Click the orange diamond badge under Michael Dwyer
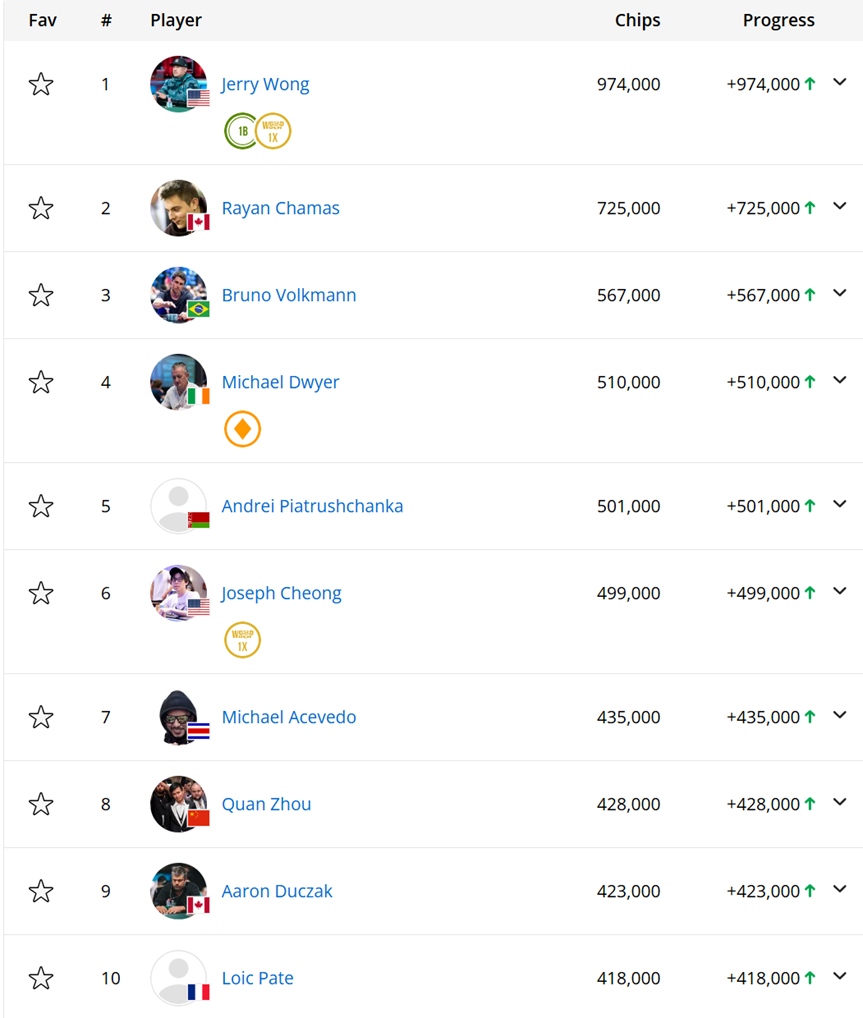This screenshot has width=863, height=1018. tap(242, 429)
